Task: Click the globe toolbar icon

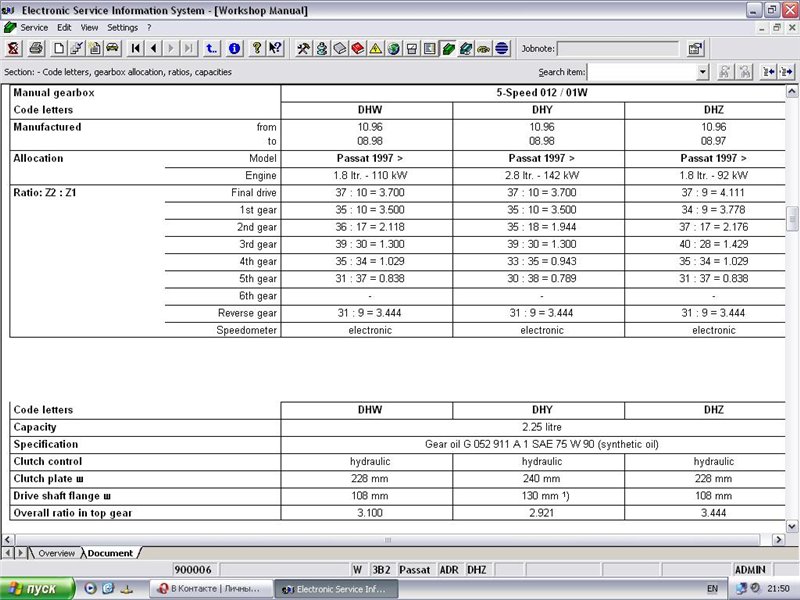Action: (x=393, y=48)
